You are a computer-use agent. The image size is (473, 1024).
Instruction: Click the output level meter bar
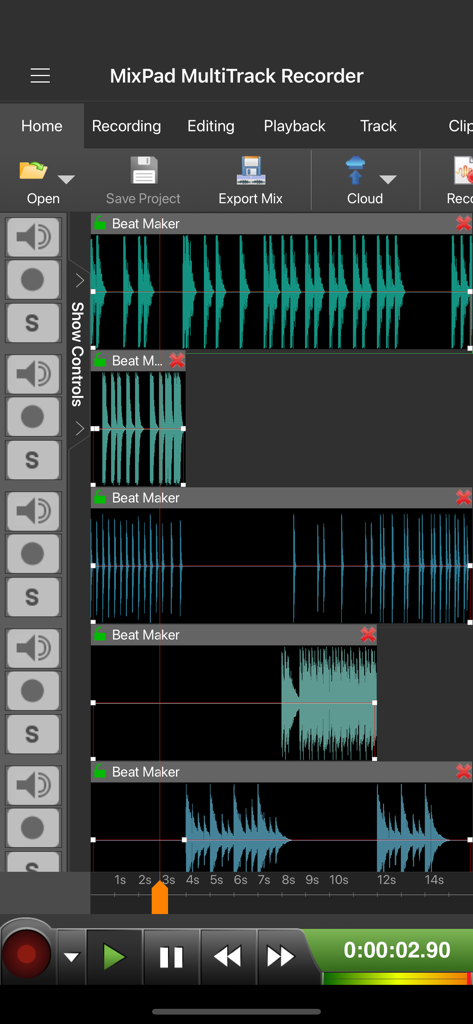point(397,978)
